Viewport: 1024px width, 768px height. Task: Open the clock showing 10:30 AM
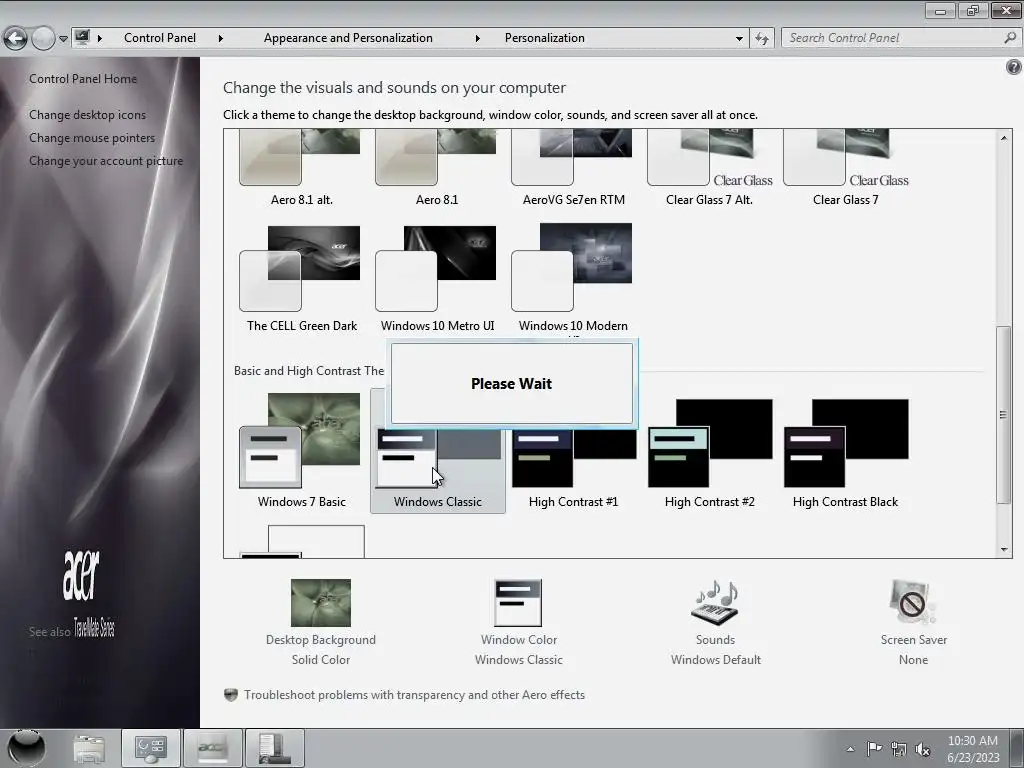click(x=973, y=749)
